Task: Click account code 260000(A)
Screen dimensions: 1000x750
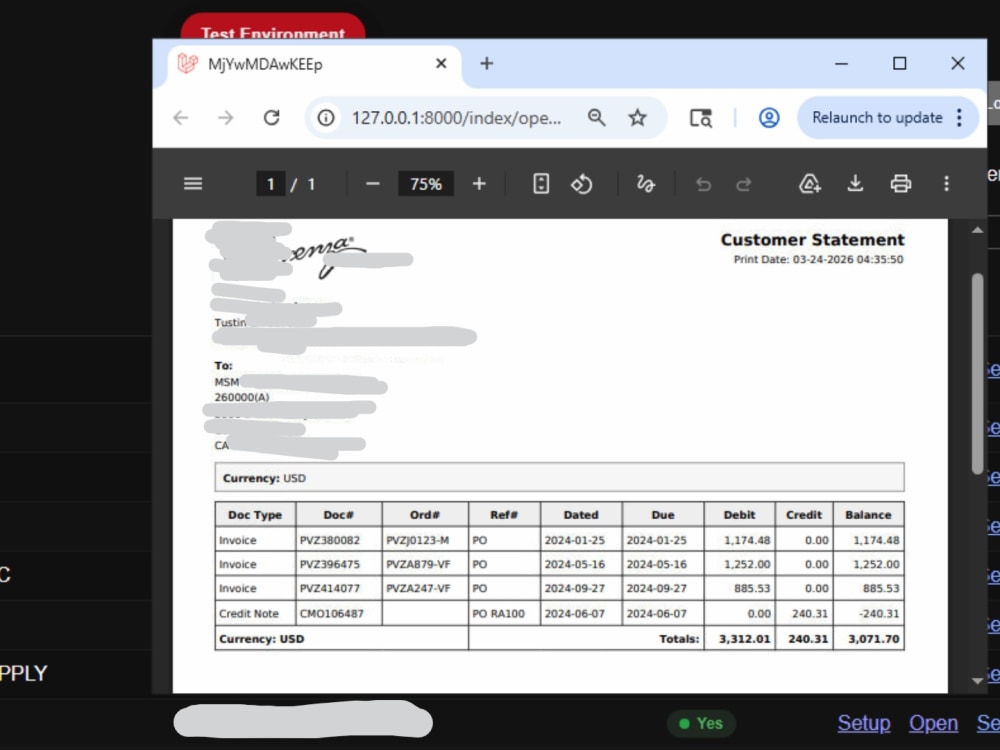Action: point(242,397)
